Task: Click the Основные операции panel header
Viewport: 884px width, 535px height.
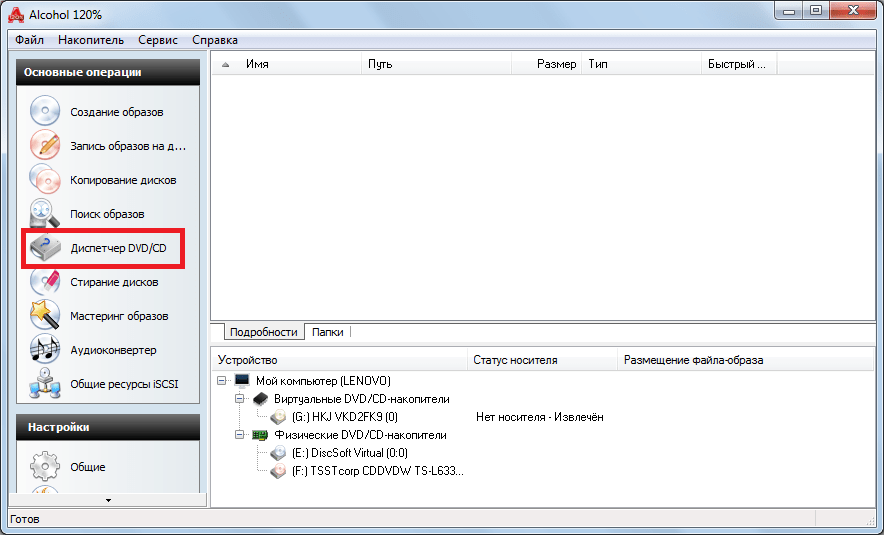Action: pos(108,72)
